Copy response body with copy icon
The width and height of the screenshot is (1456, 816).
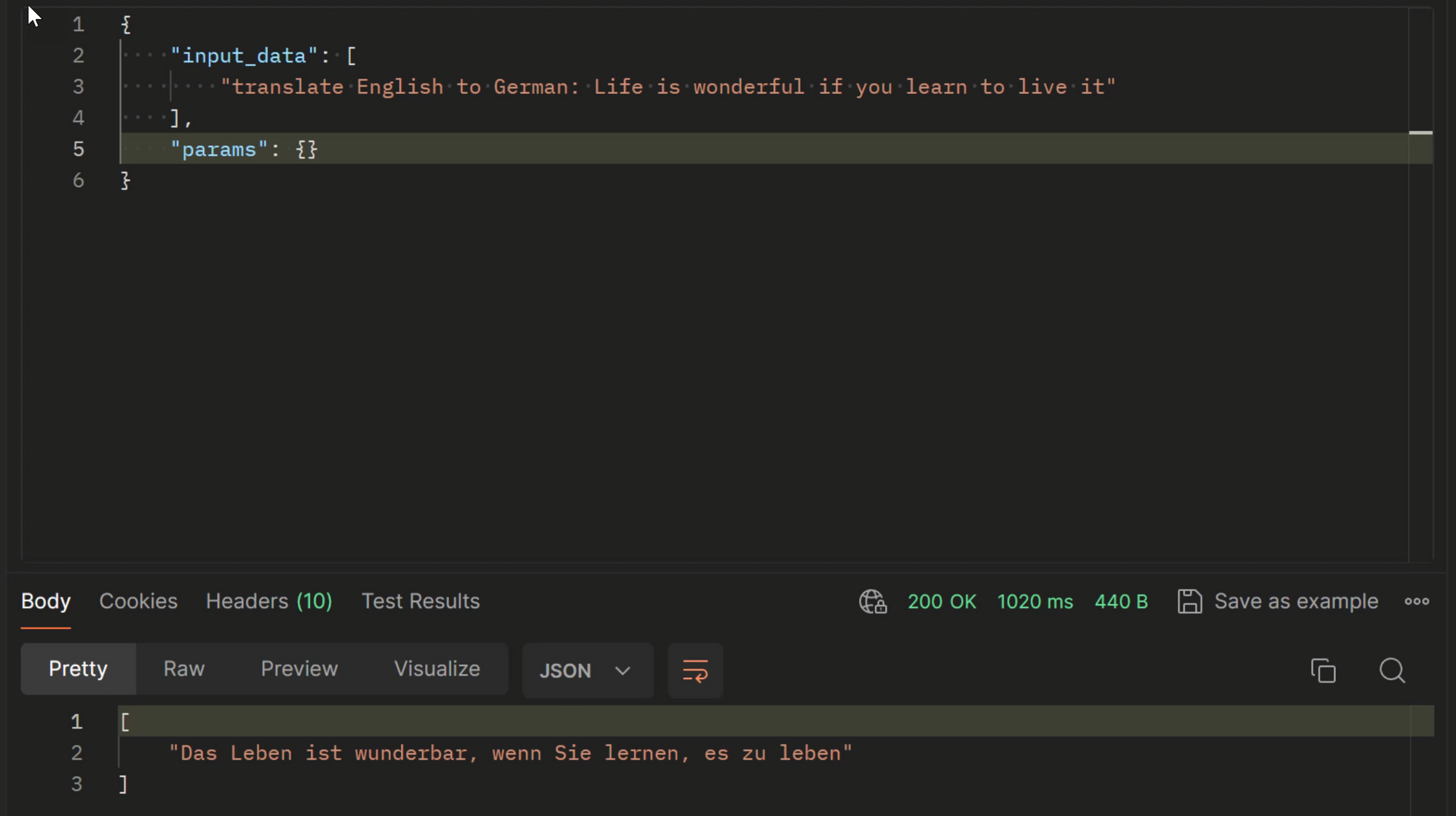pyautogui.click(x=1323, y=670)
